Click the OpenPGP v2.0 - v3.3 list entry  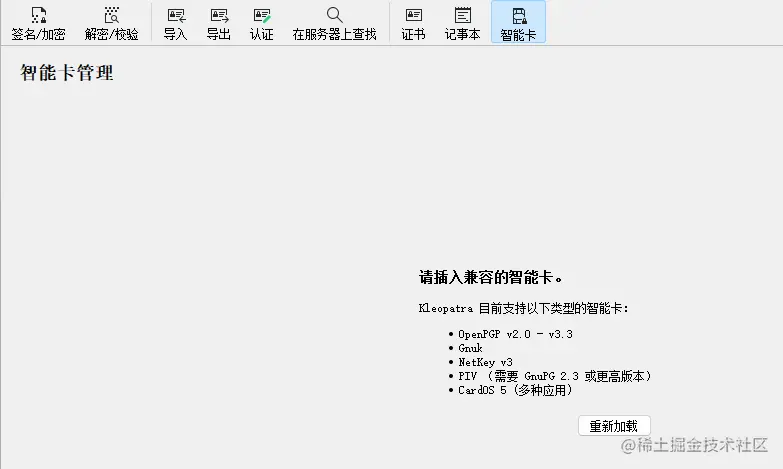pos(515,334)
